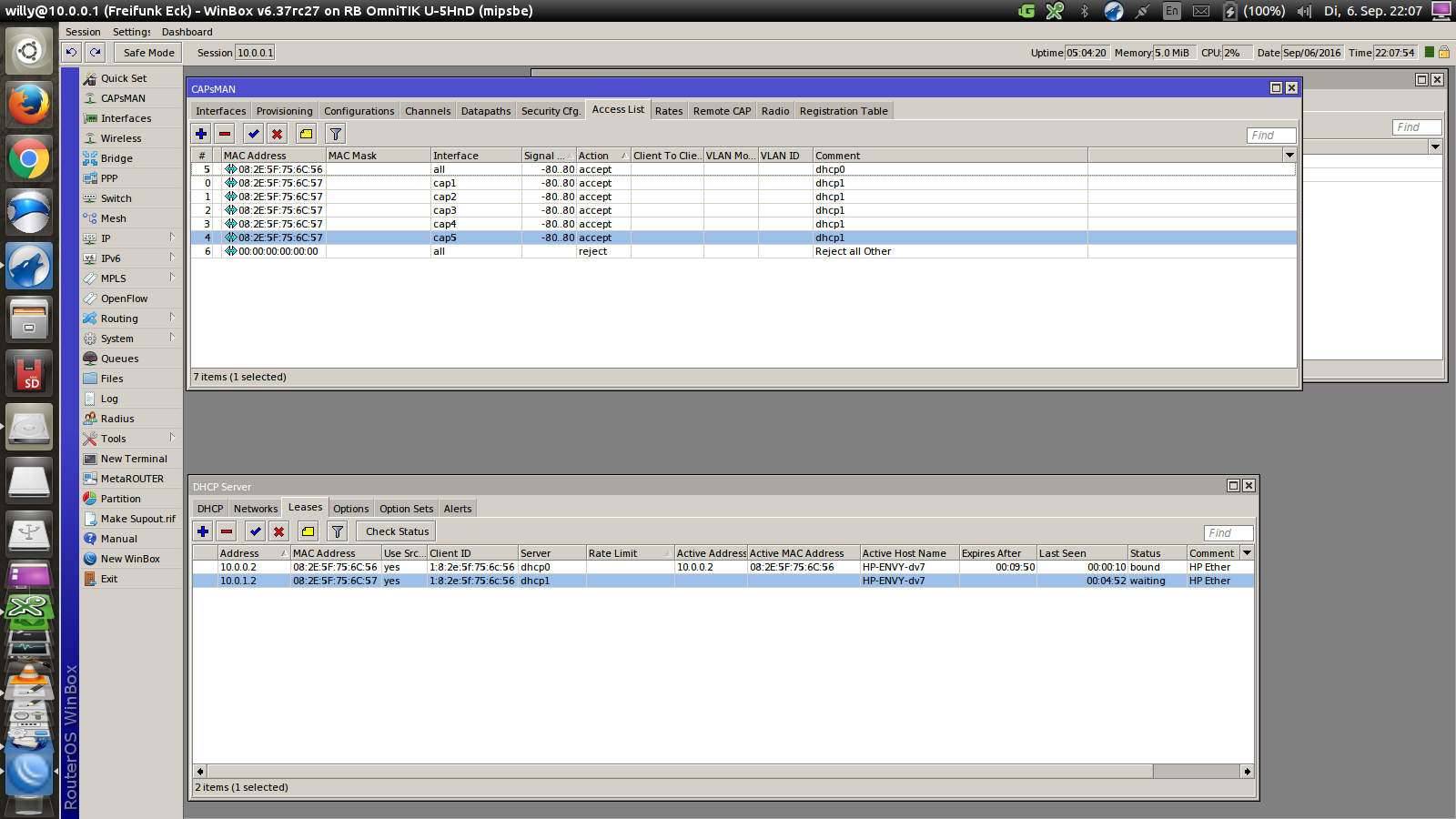The height and width of the screenshot is (819, 1456).
Task: Click the Find field in DHCP Server window
Action: [x=1228, y=533]
